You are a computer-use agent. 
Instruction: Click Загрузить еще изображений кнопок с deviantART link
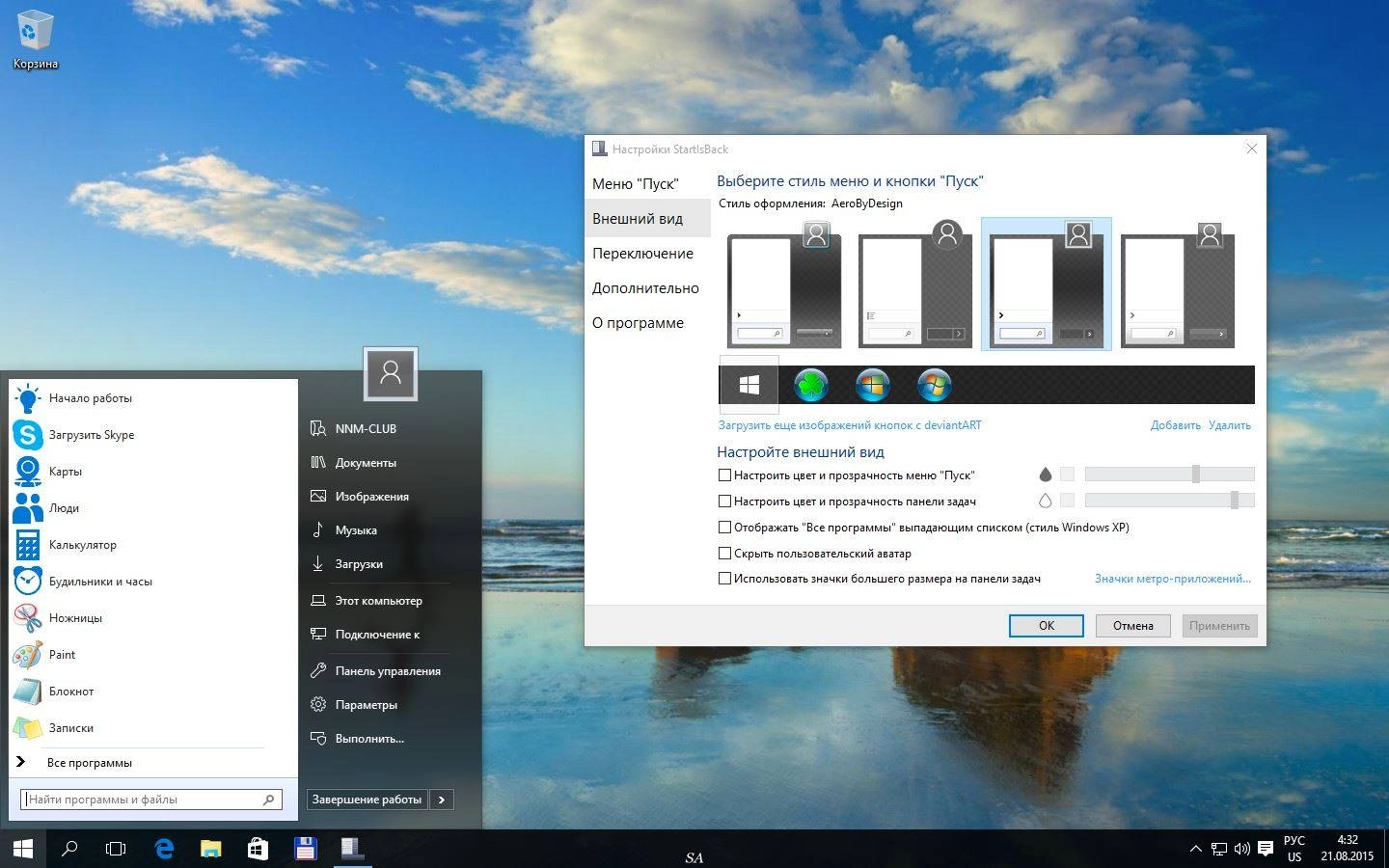click(850, 425)
